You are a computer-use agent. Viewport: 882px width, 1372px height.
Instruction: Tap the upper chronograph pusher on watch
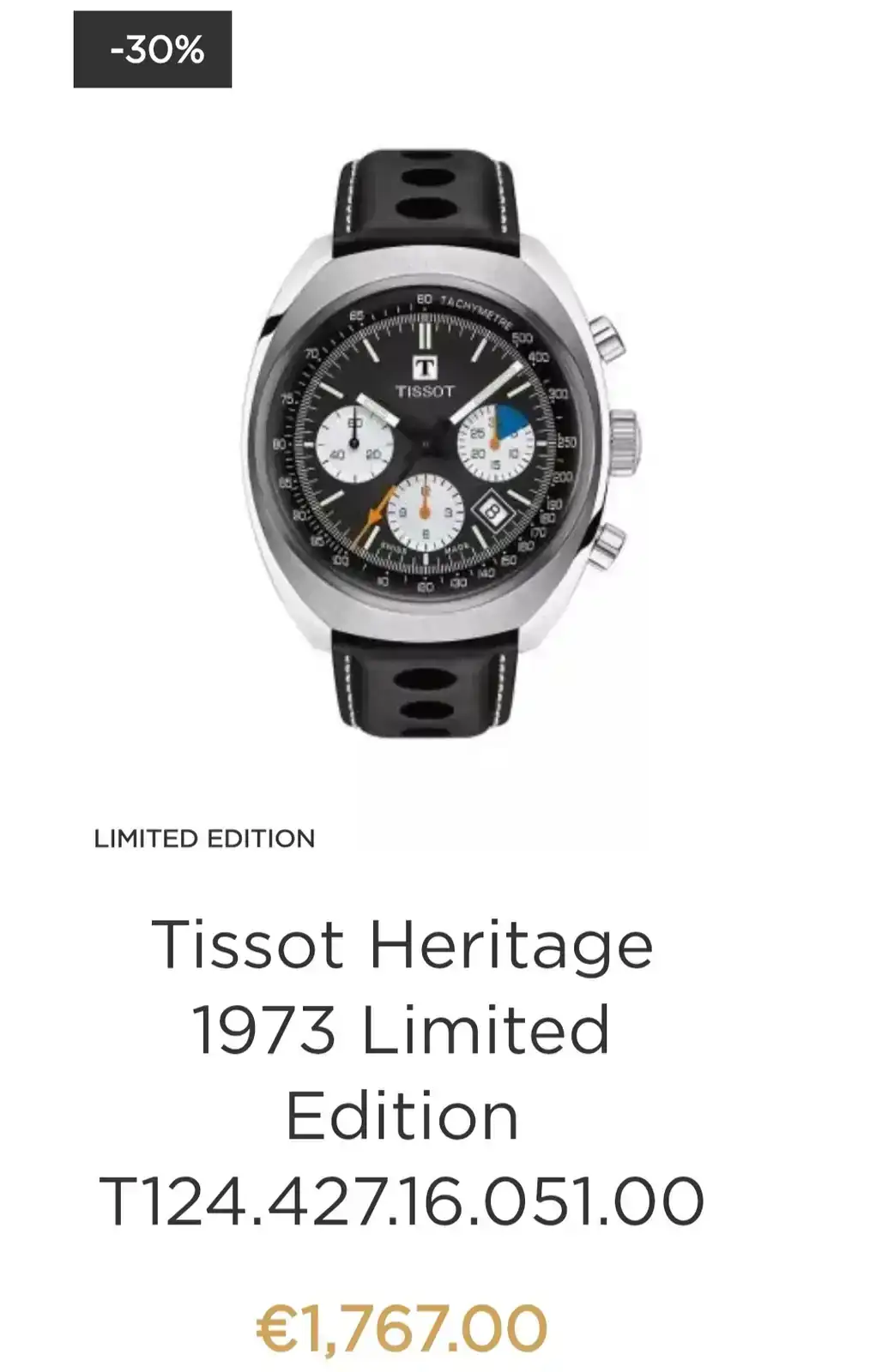click(x=608, y=337)
